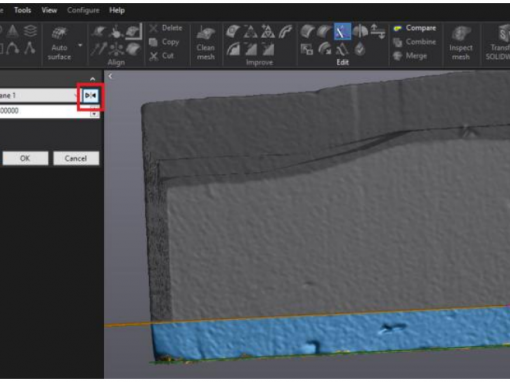
Task: Open the Help menu
Action: (117, 10)
